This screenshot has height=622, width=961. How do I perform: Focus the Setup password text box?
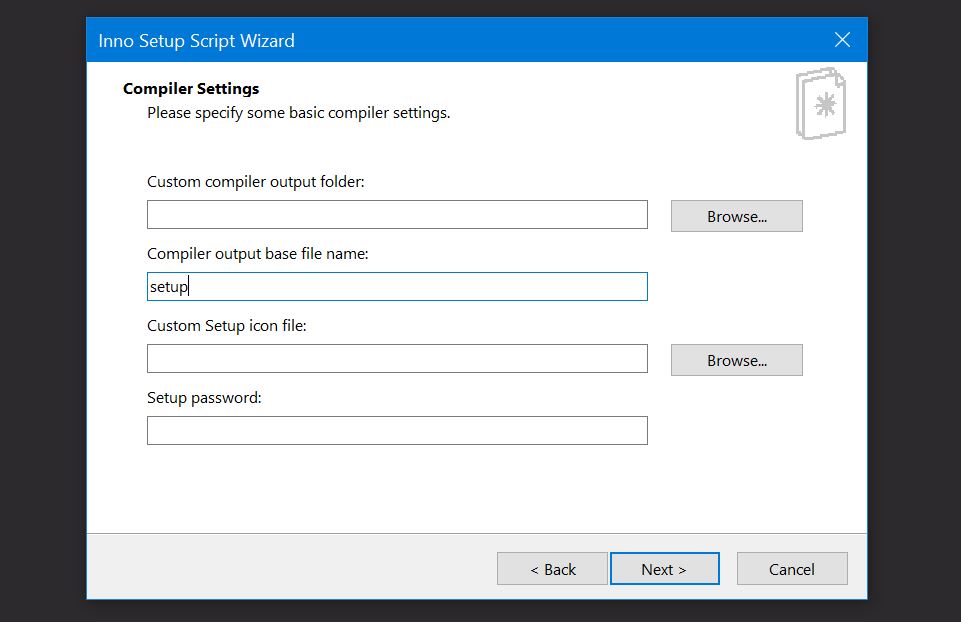pos(397,431)
